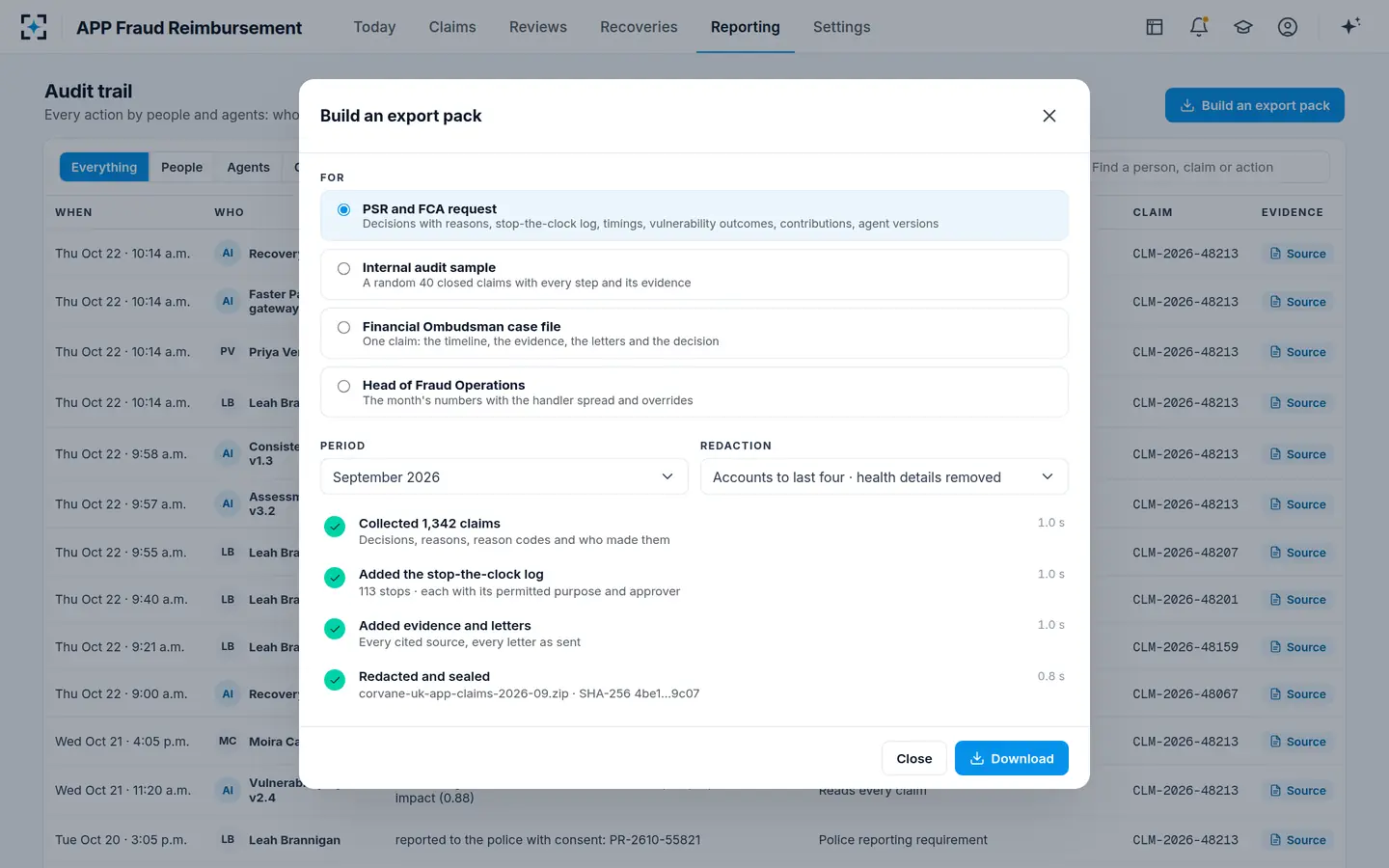Show Everything in audit trail

click(x=104, y=167)
